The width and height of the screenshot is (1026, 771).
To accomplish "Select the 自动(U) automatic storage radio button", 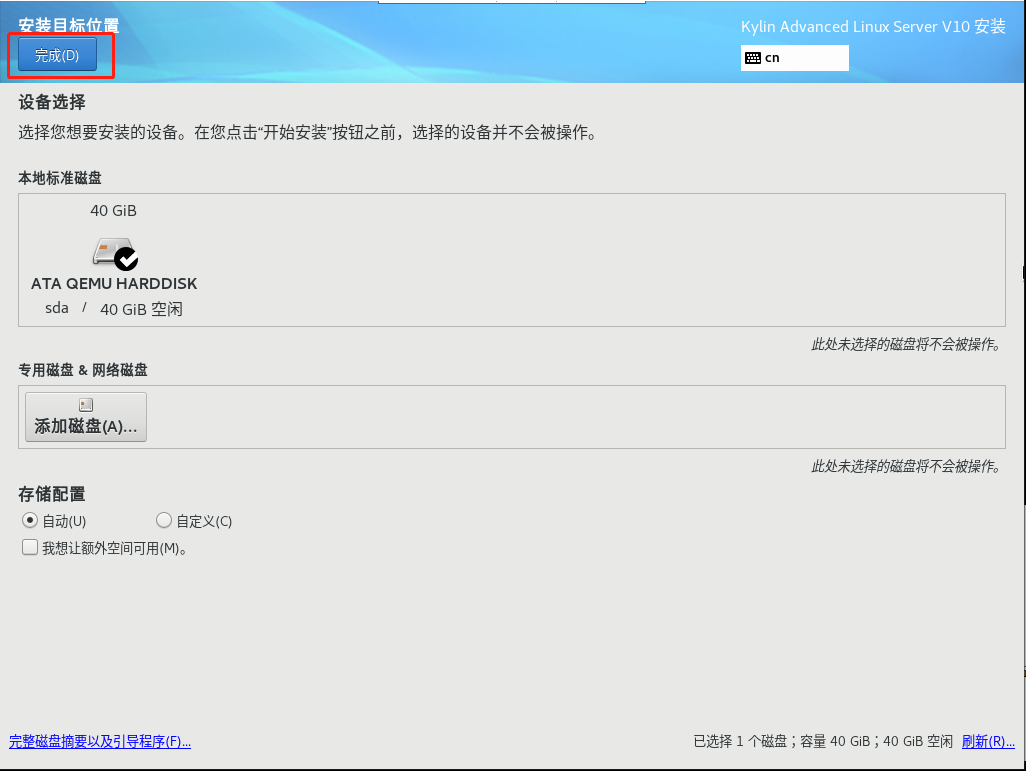I will tap(30, 521).
